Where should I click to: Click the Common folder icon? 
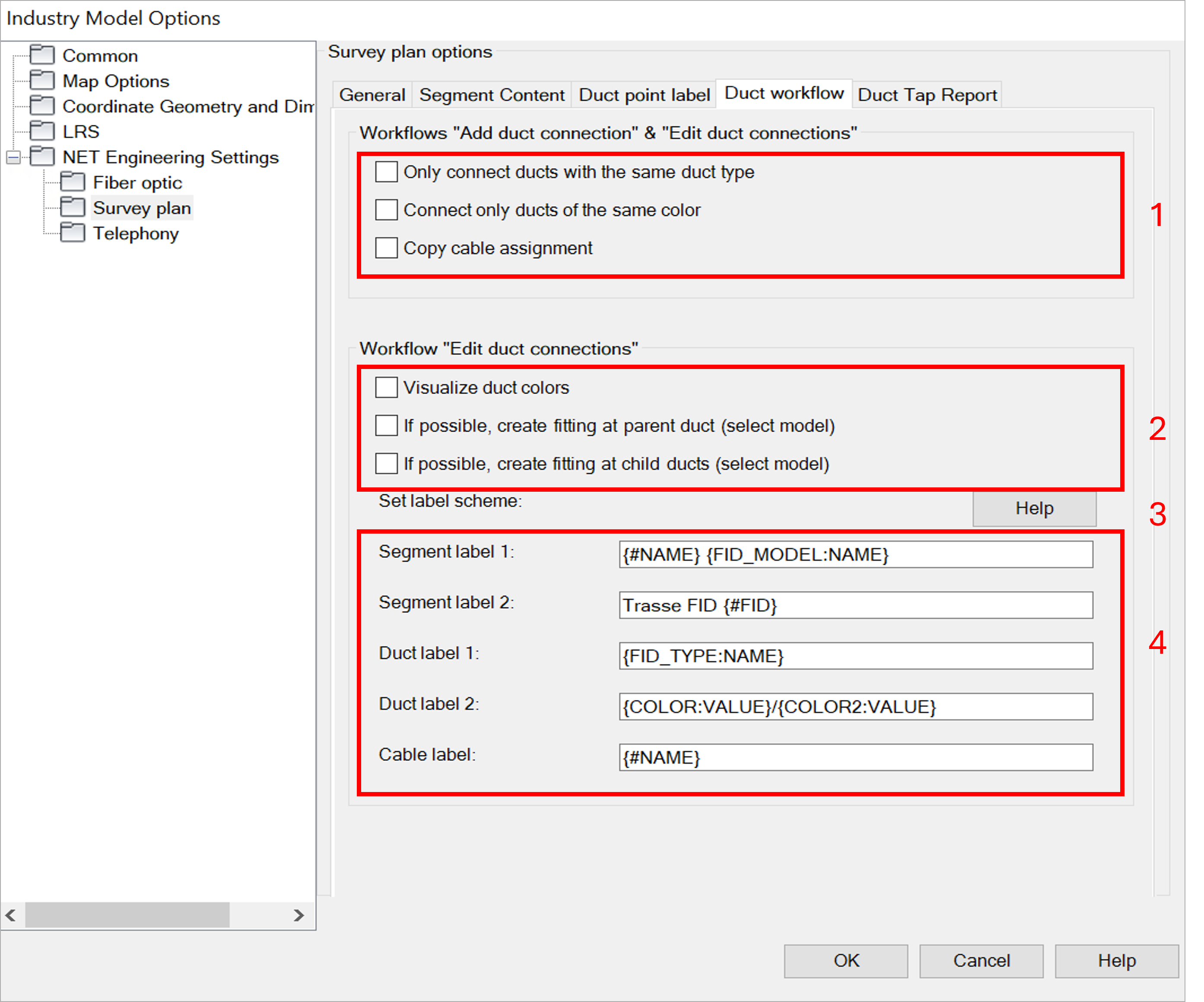(42, 55)
